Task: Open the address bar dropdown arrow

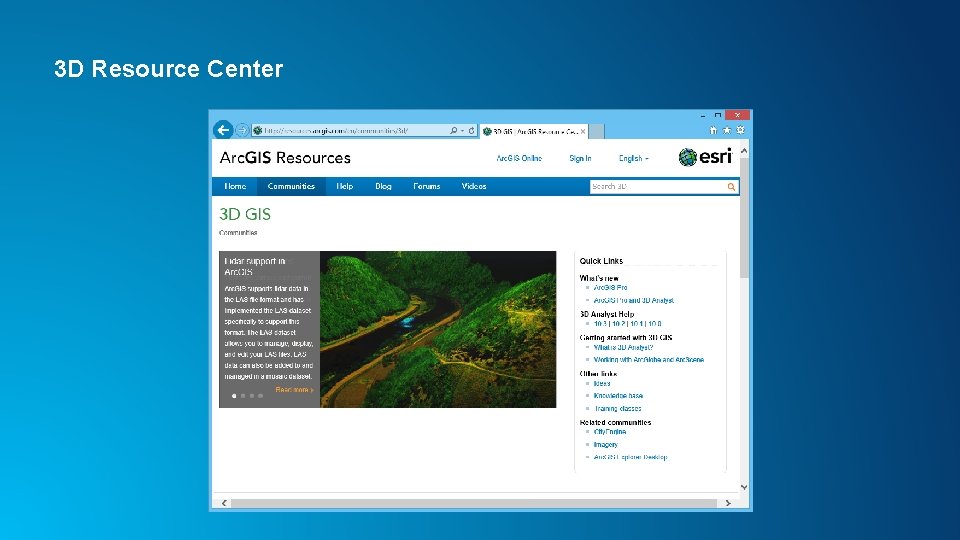Action: [462, 130]
